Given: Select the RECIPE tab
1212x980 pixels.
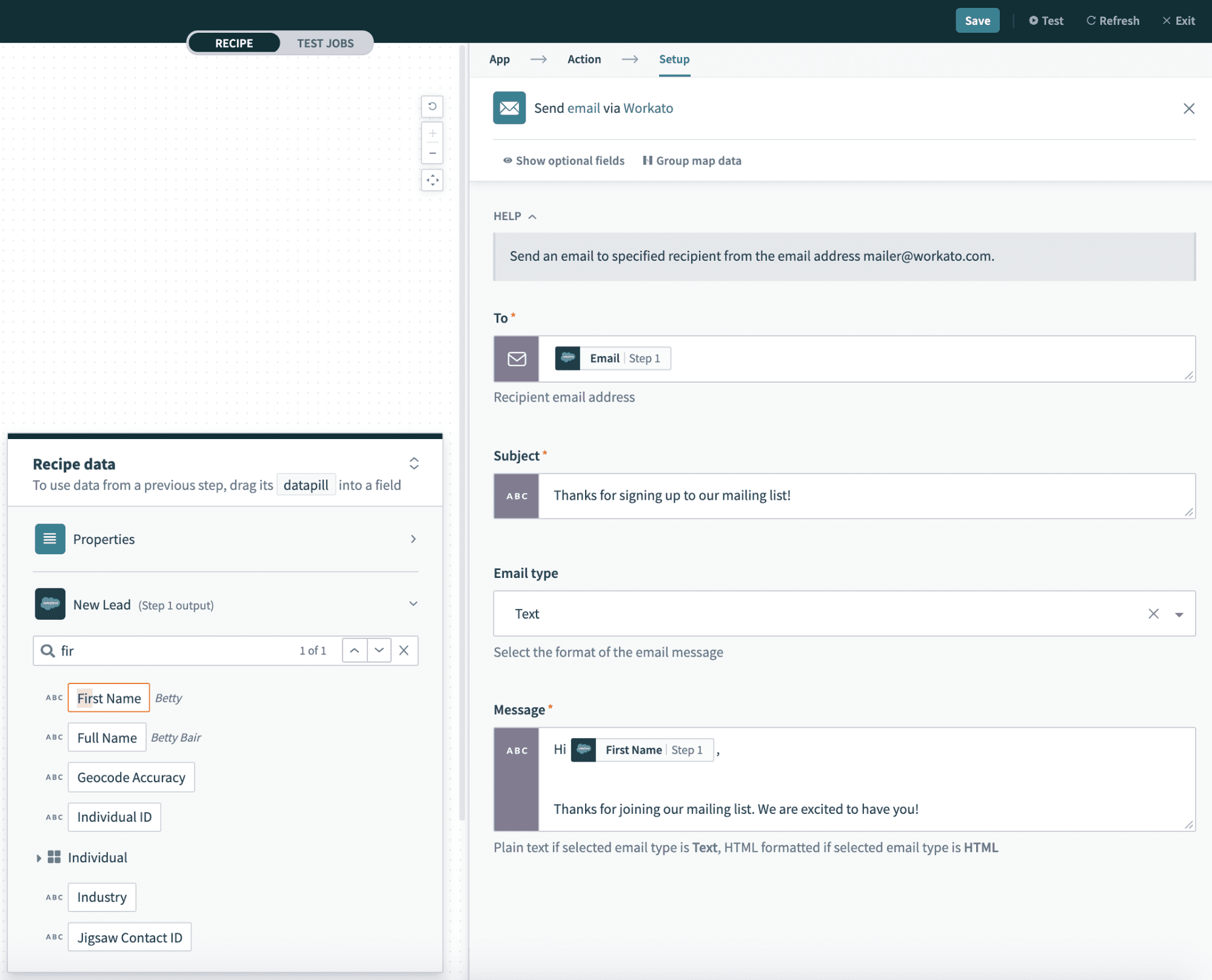Looking at the screenshot, I should pos(233,42).
